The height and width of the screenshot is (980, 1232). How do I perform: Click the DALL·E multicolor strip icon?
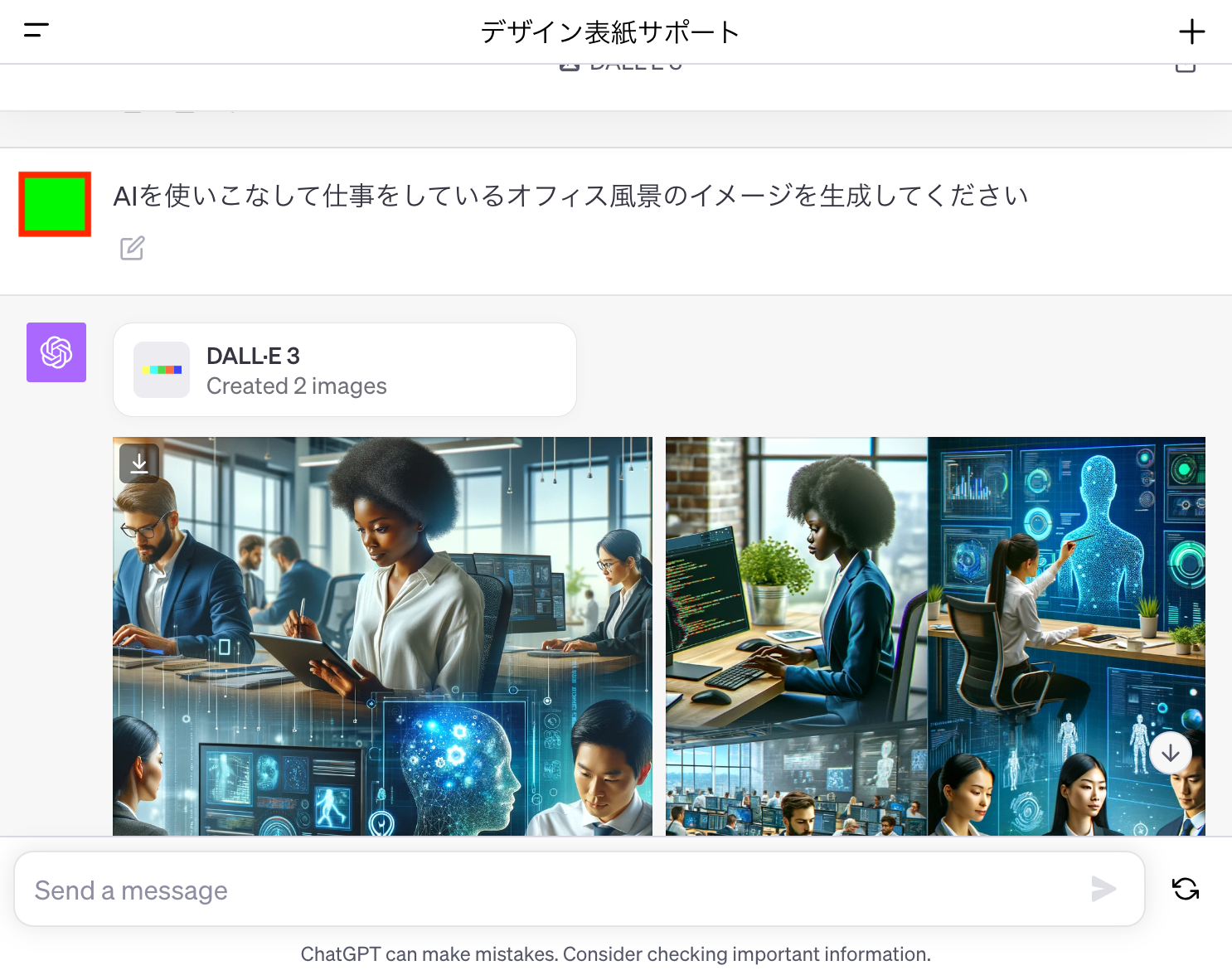point(162,370)
